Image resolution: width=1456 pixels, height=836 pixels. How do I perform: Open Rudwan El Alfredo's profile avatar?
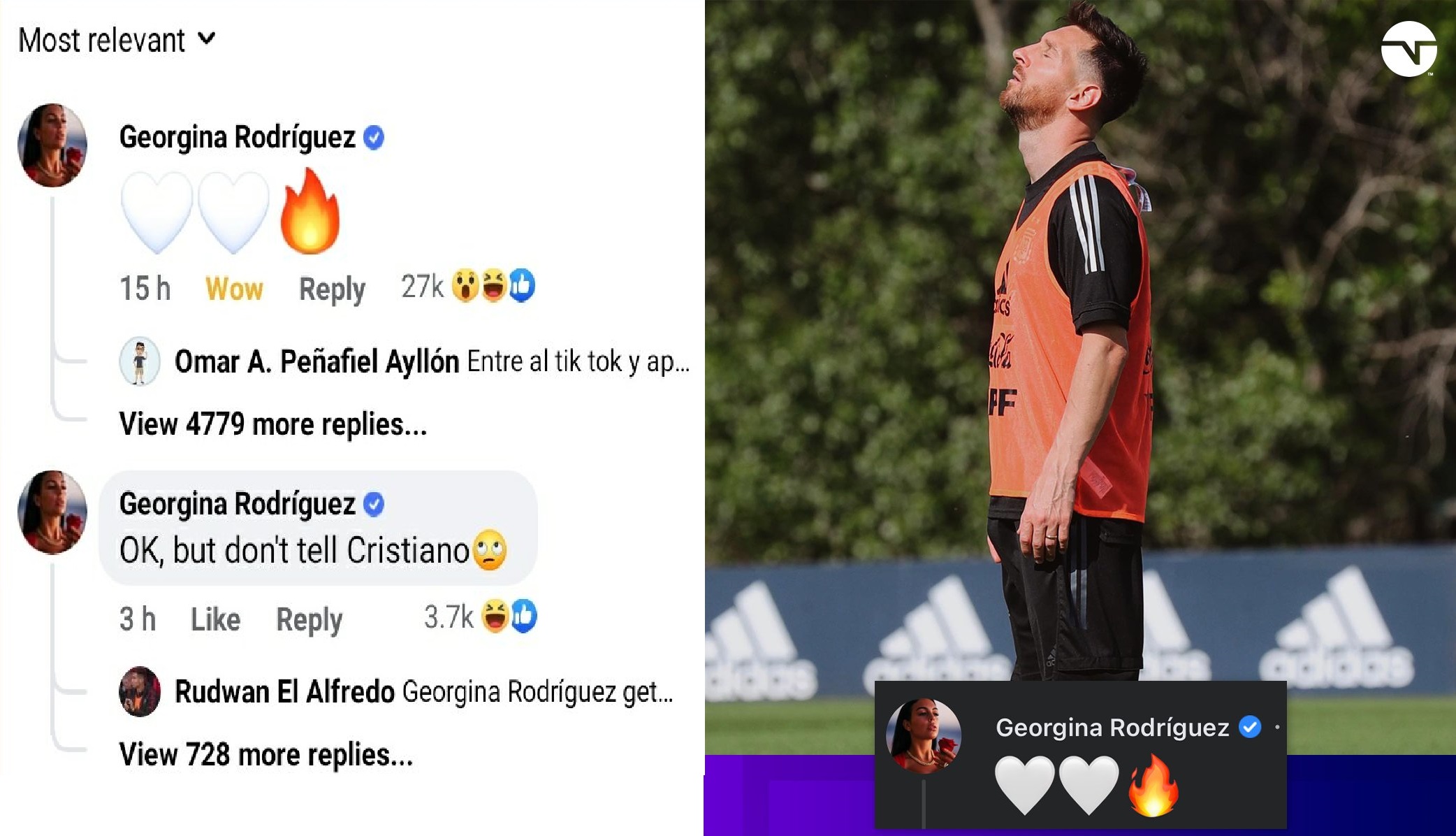(x=140, y=691)
